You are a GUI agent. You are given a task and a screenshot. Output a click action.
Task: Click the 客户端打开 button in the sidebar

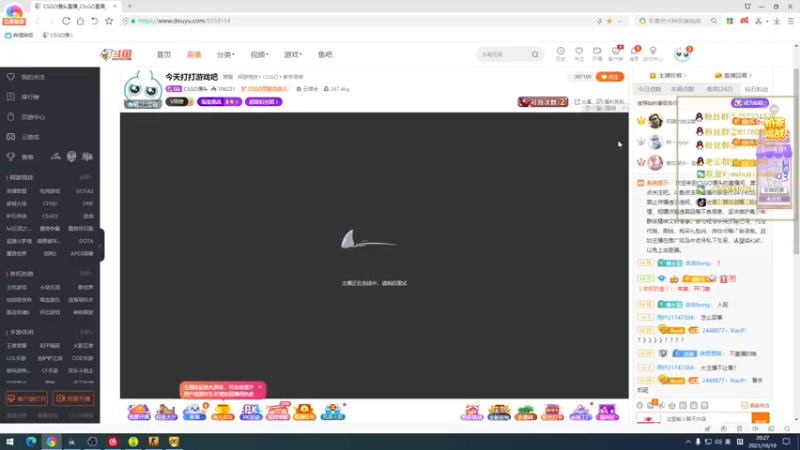27,398
